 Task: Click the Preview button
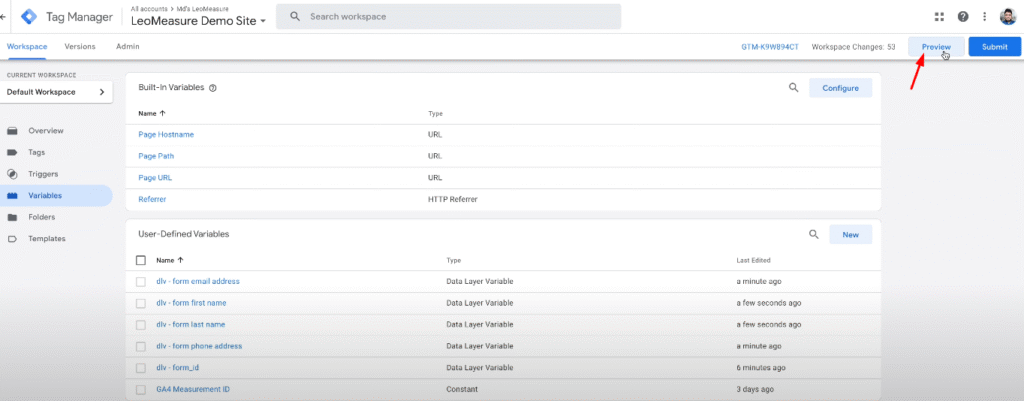click(x=936, y=47)
